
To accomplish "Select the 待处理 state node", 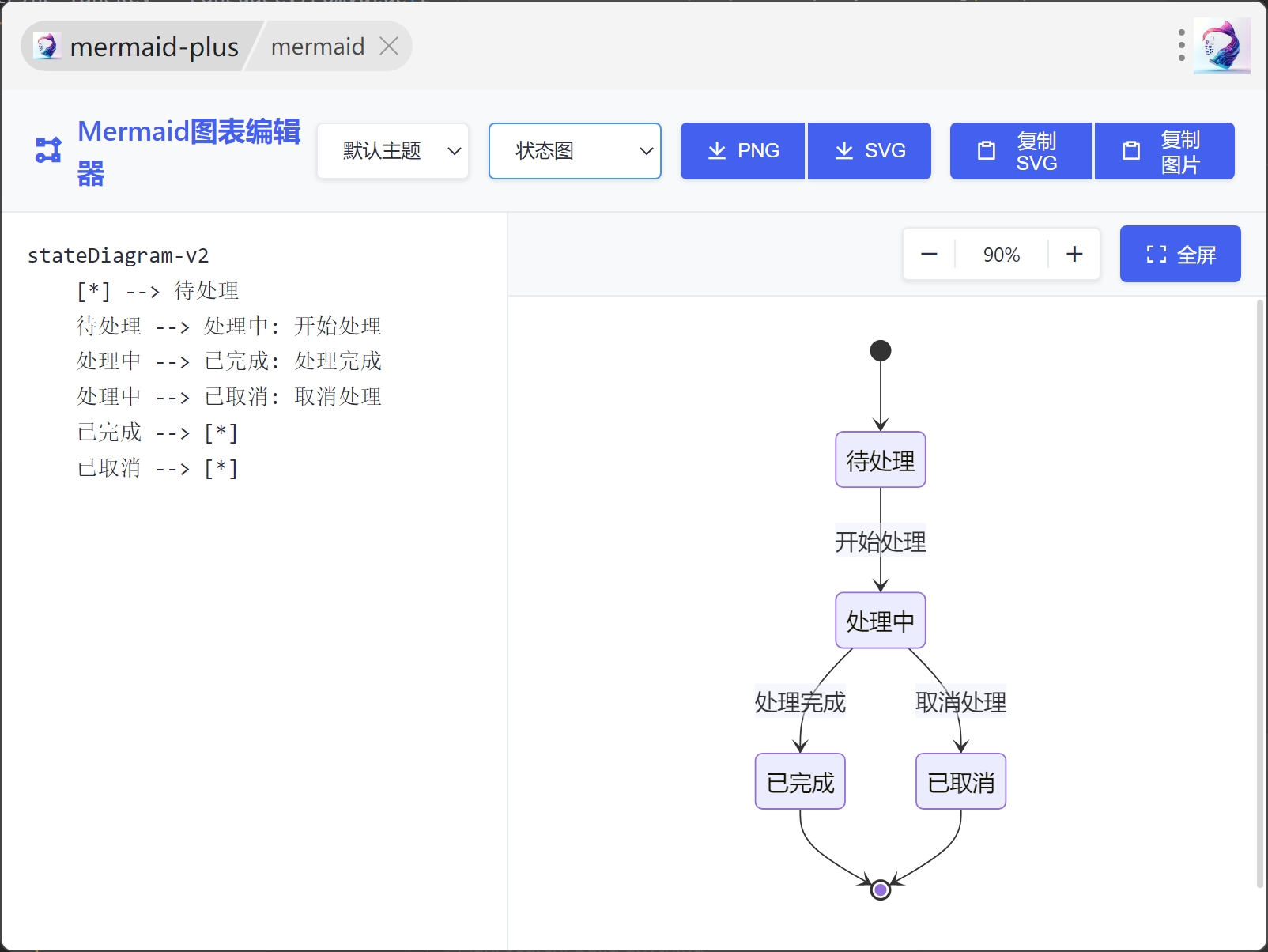I will (x=881, y=459).
